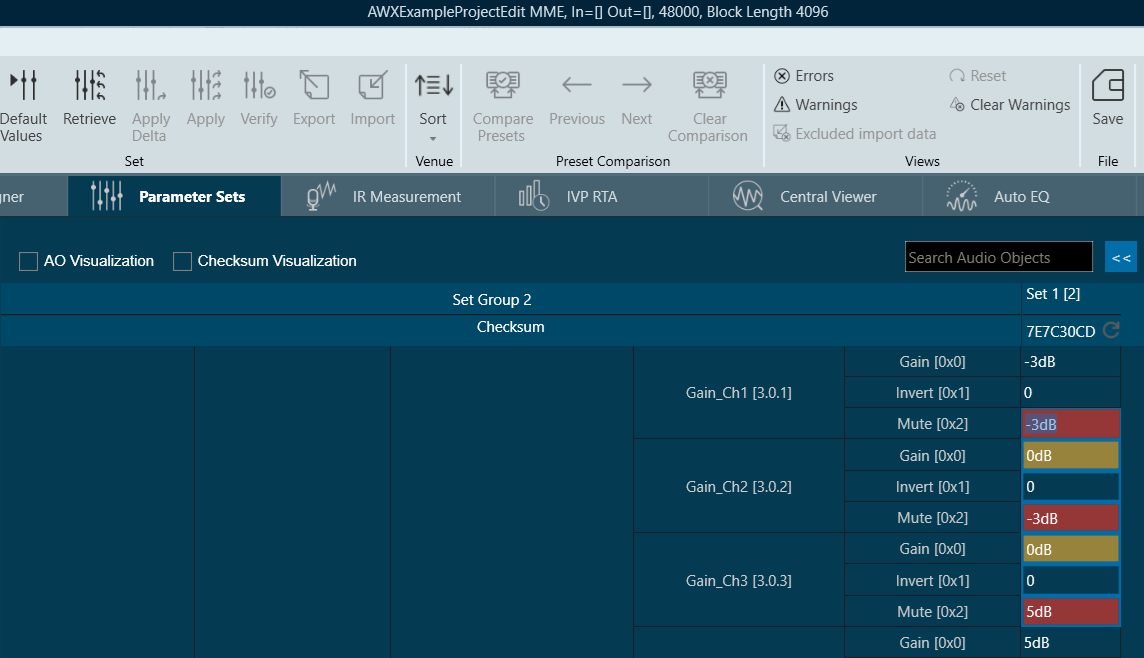Screen dimensions: 1144x658
Task: Show Errors view
Action: tap(804, 76)
